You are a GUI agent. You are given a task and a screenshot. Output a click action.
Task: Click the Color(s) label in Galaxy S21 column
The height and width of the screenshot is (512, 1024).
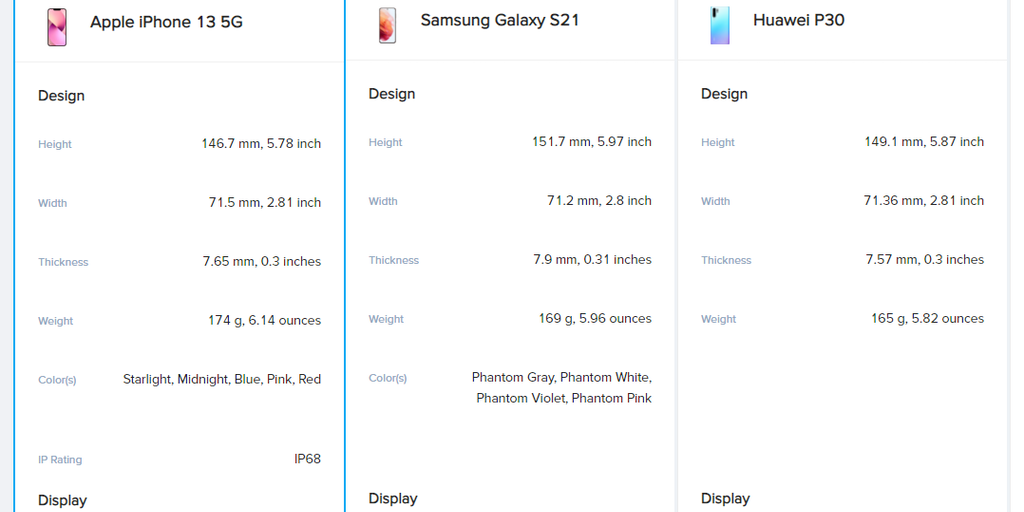click(387, 378)
